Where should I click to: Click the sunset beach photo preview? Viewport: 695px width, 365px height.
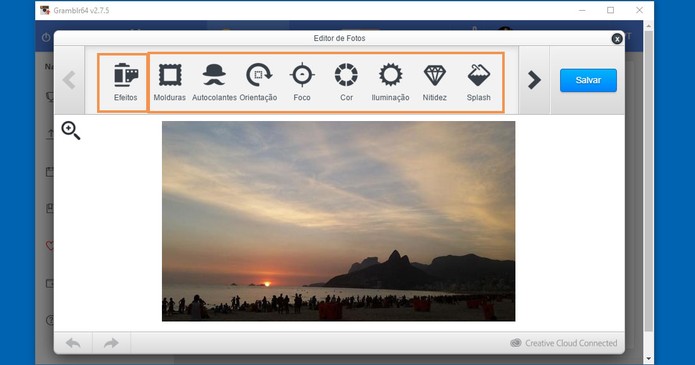click(x=339, y=221)
